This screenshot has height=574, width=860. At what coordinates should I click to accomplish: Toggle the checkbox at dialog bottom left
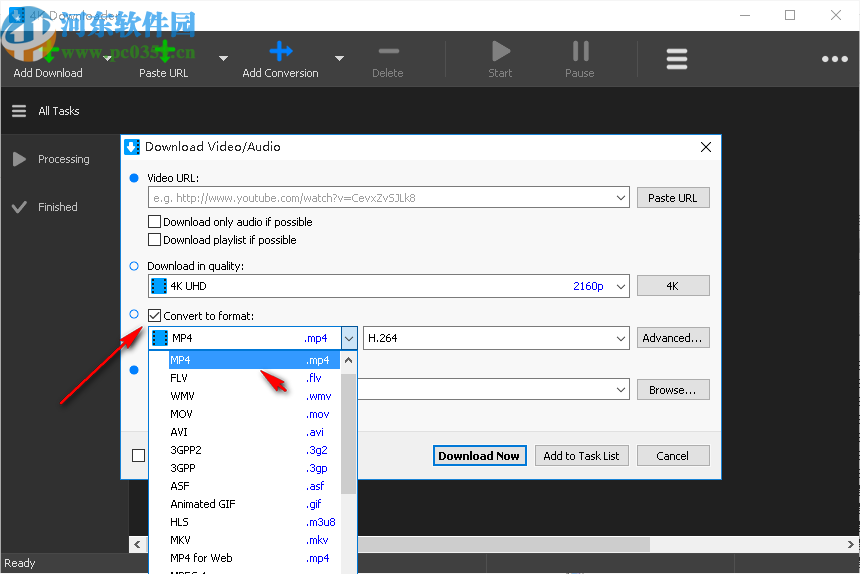[138, 456]
